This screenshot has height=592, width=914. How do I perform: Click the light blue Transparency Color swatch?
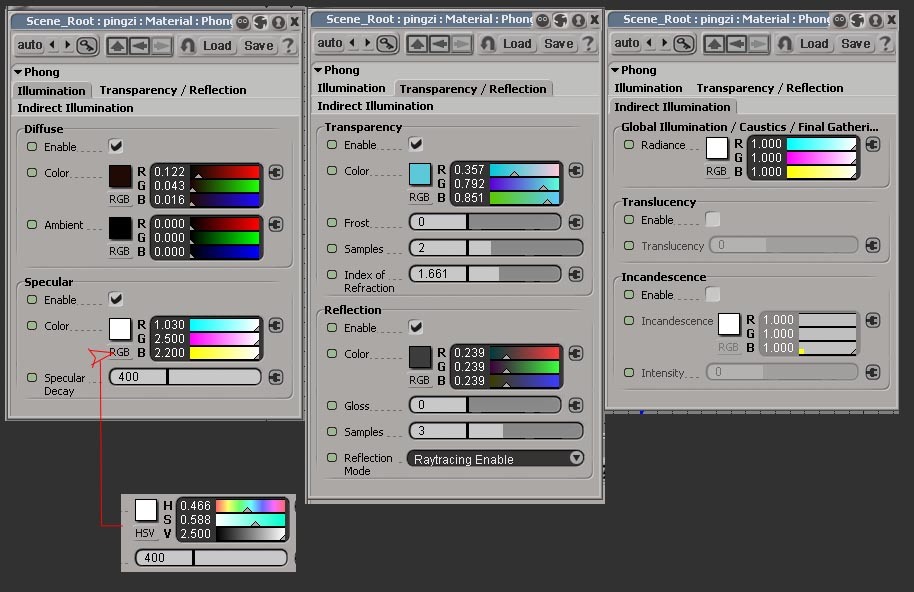420,174
